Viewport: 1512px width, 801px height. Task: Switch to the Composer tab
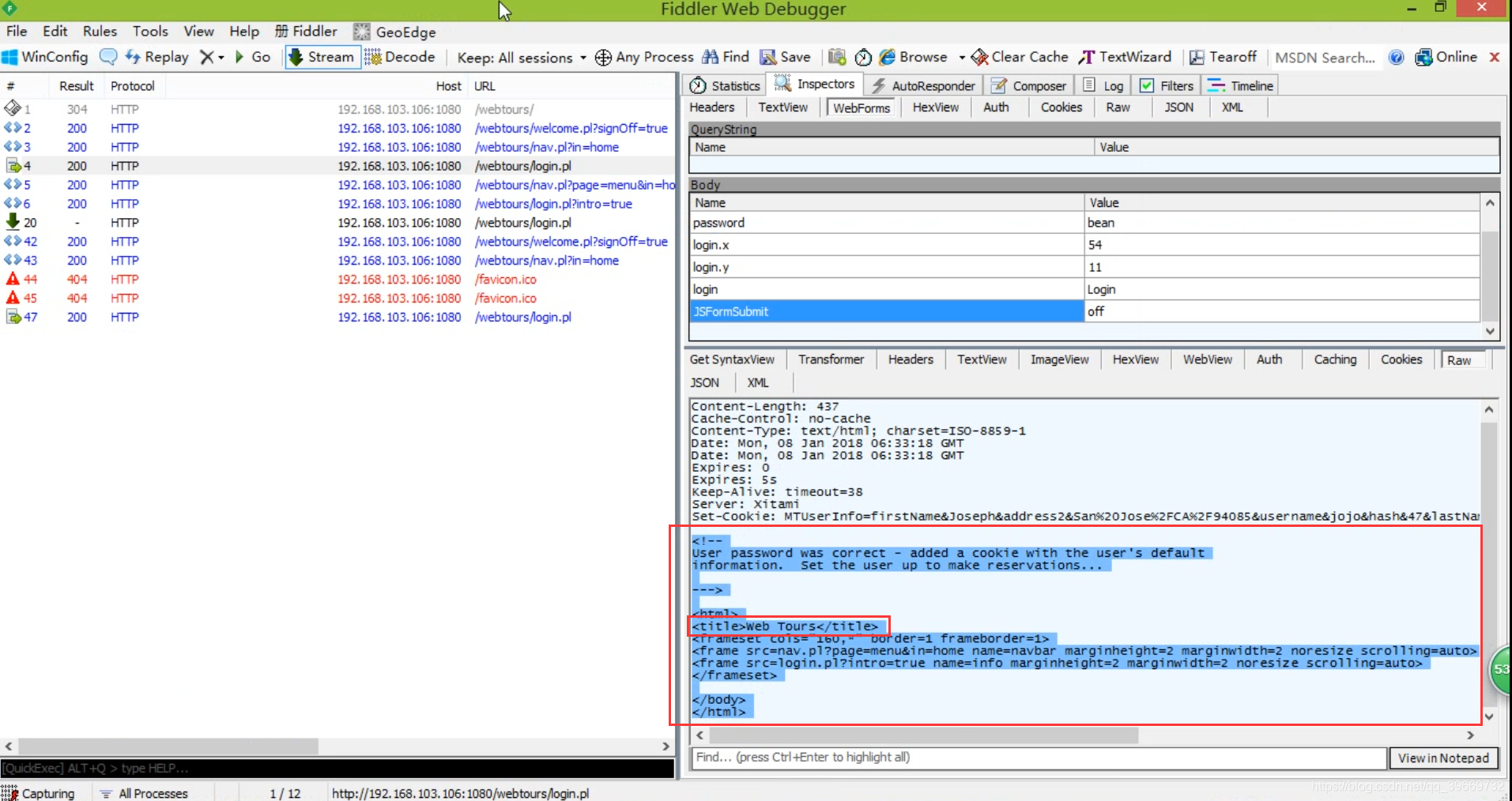click(1028, 85)
